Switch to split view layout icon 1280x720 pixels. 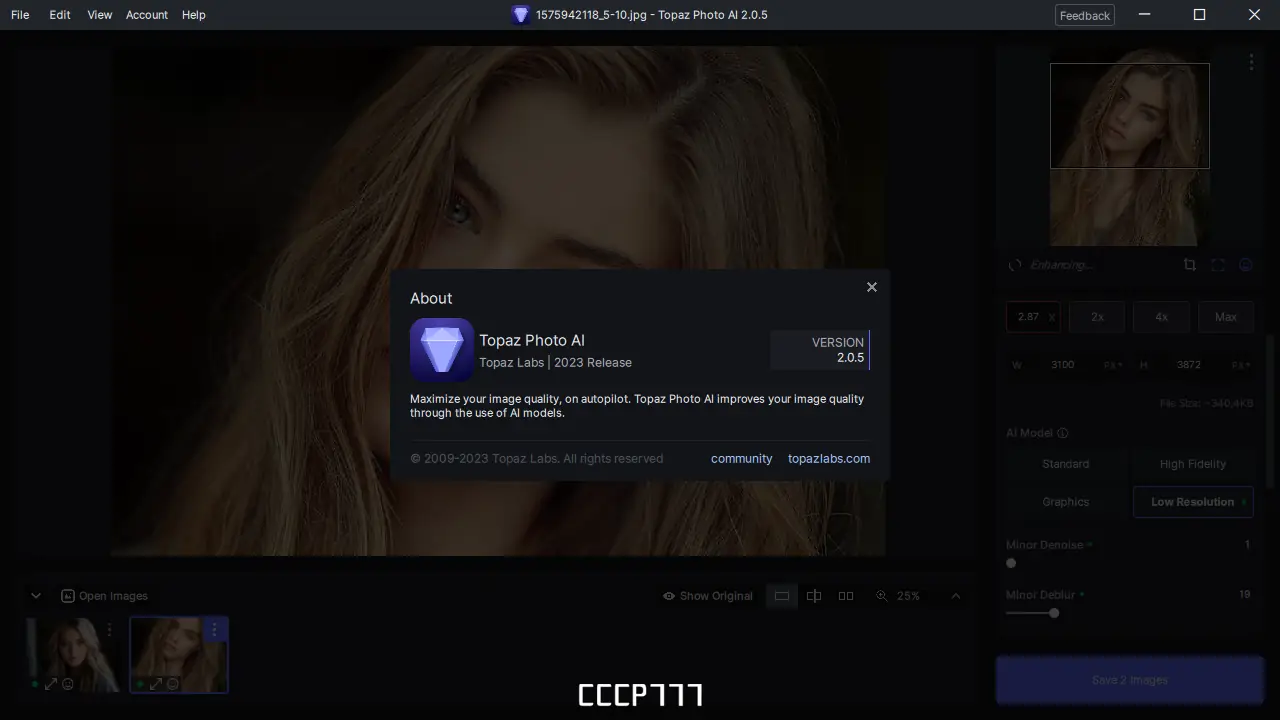coord(814,596)
